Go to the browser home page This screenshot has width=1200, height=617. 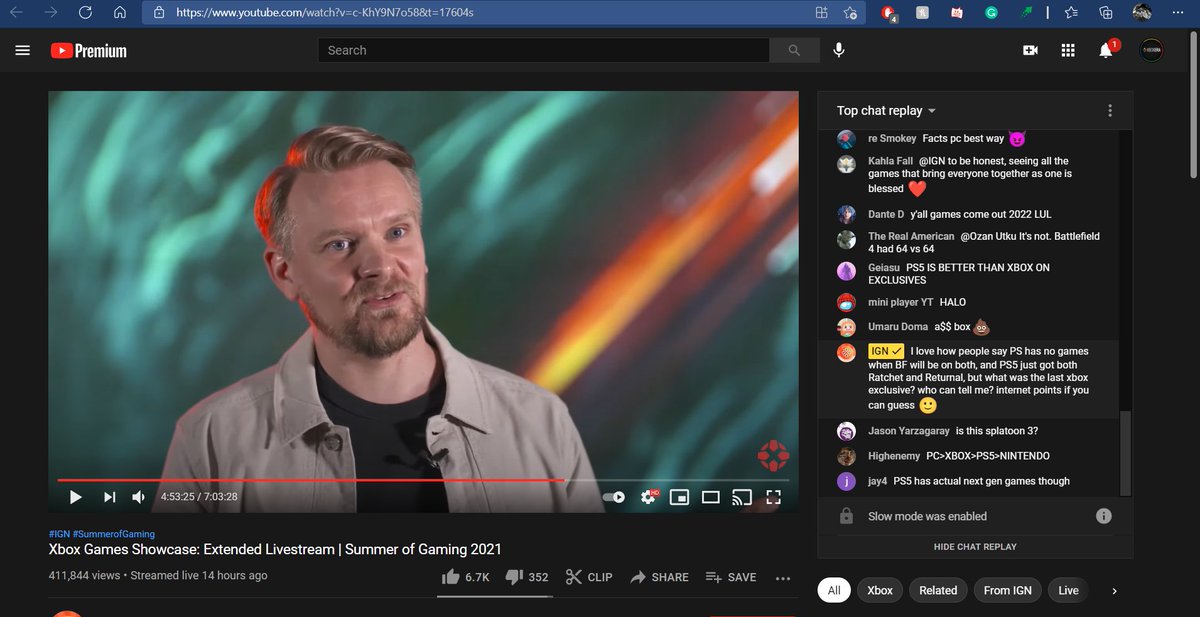119,13
